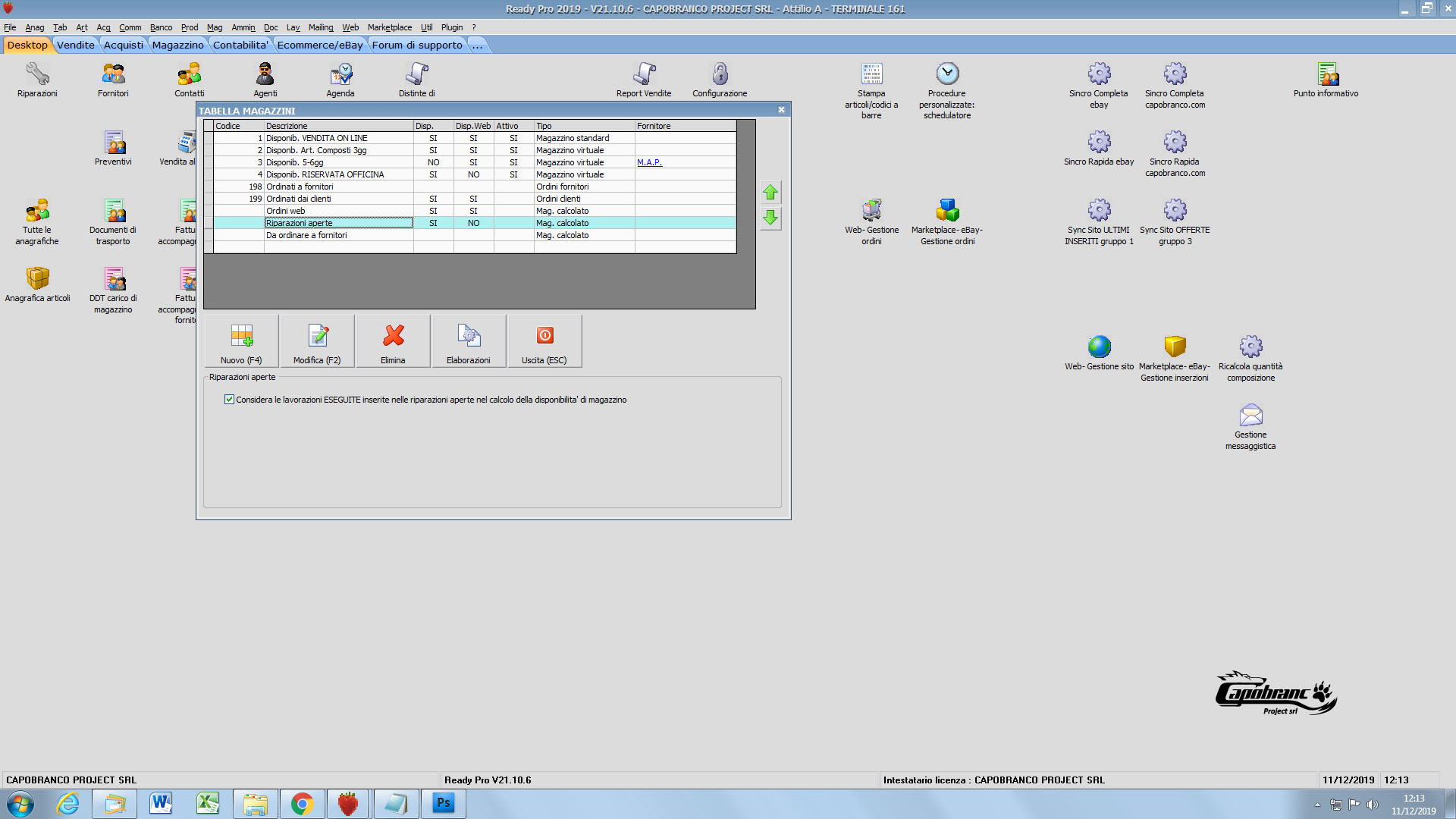
Task: Switch to the Vendite tab
Action: pos(76,45)
